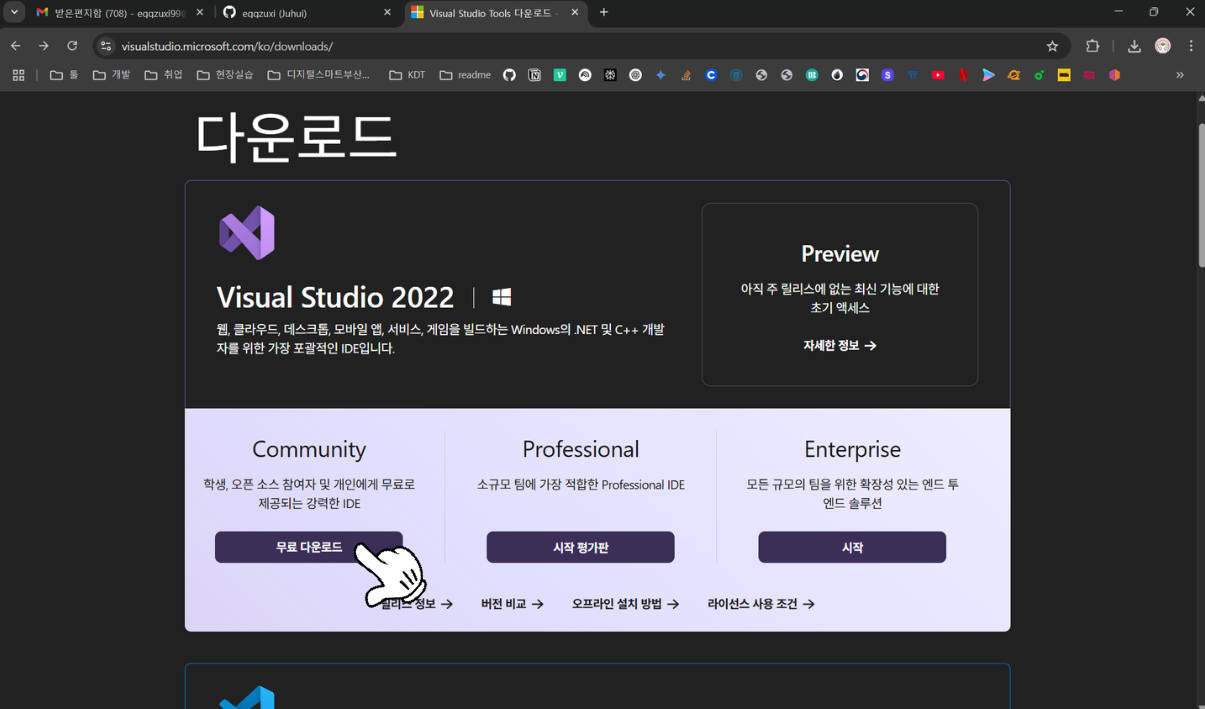1205x709 pixels.
Task: Open the GitHub bookmark icon
Action: click(511, 74)
